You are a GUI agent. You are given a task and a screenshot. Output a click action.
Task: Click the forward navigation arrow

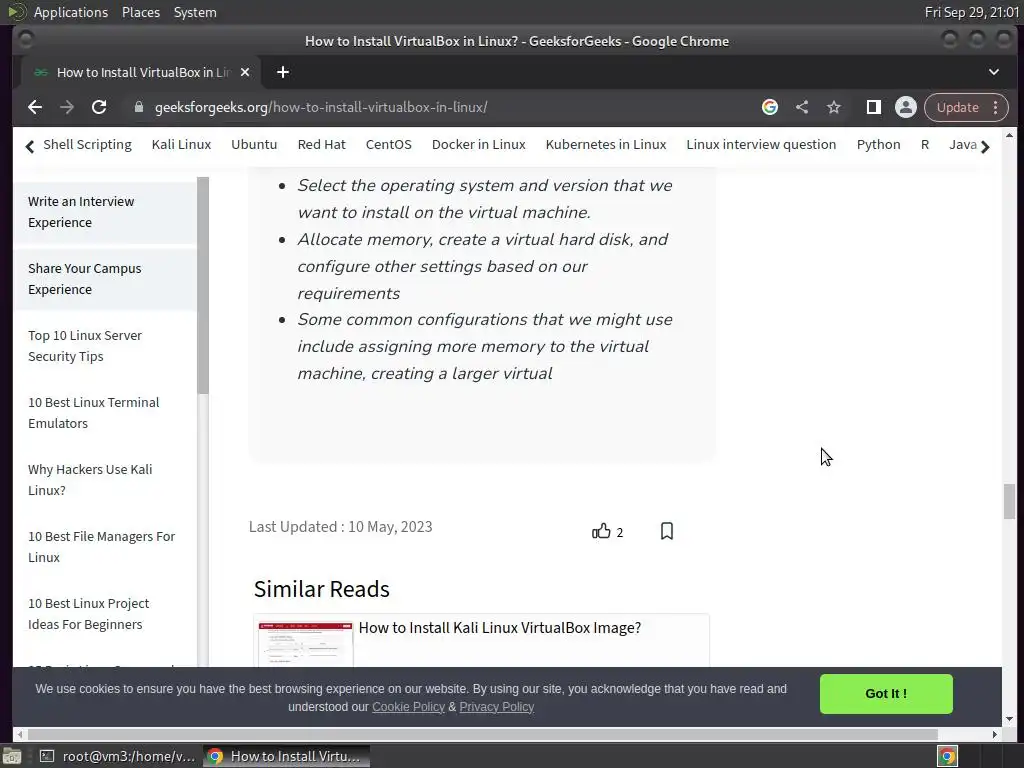coord(67,107)
